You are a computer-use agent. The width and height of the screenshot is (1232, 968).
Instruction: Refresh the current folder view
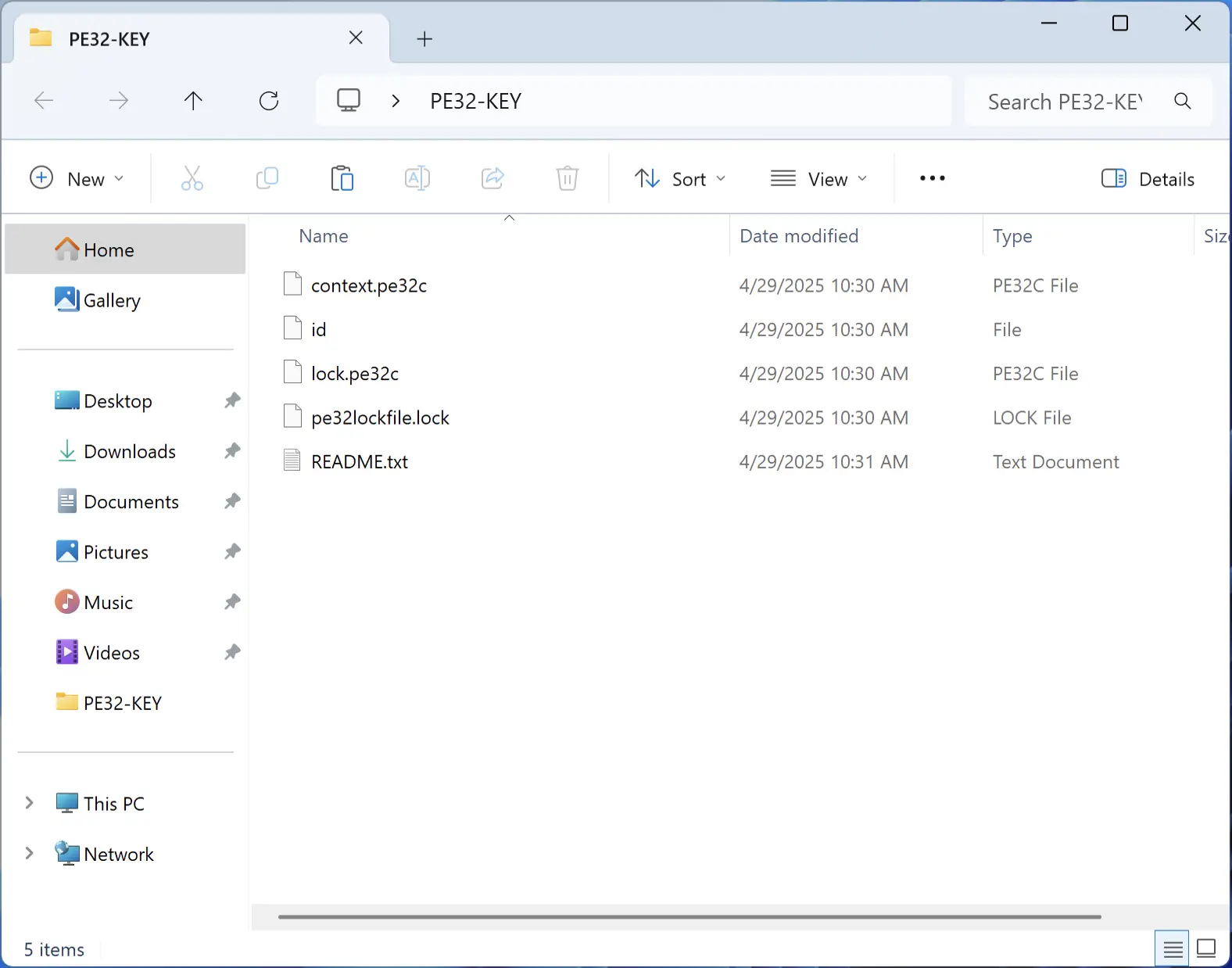pyautogui.click(x=269, y=100)
